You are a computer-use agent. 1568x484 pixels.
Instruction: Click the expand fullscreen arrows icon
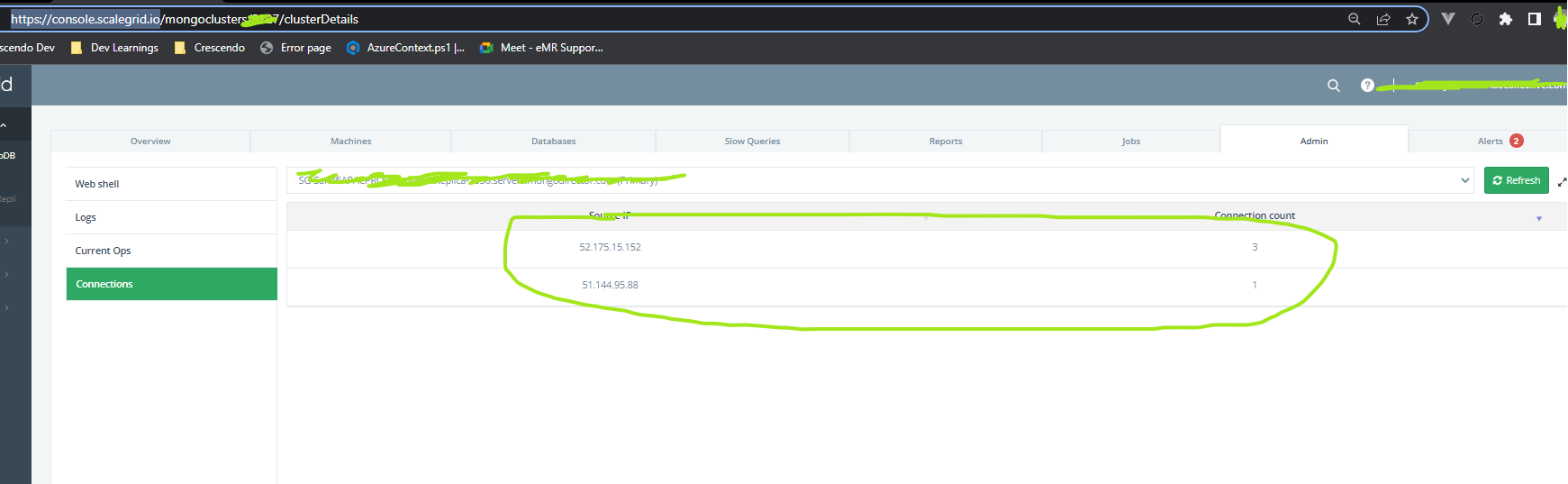pyautogui.click(x=1562, y=181)
